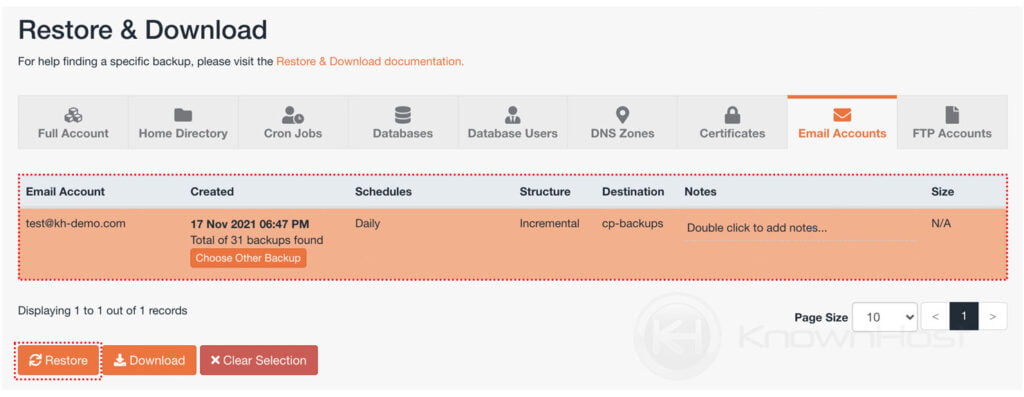Image resolution: width=1024 pixels, height=397 pixels.
Task: Click the Email Accounts envelope icon
Action: pyautogui.click(x=842, y=116)
